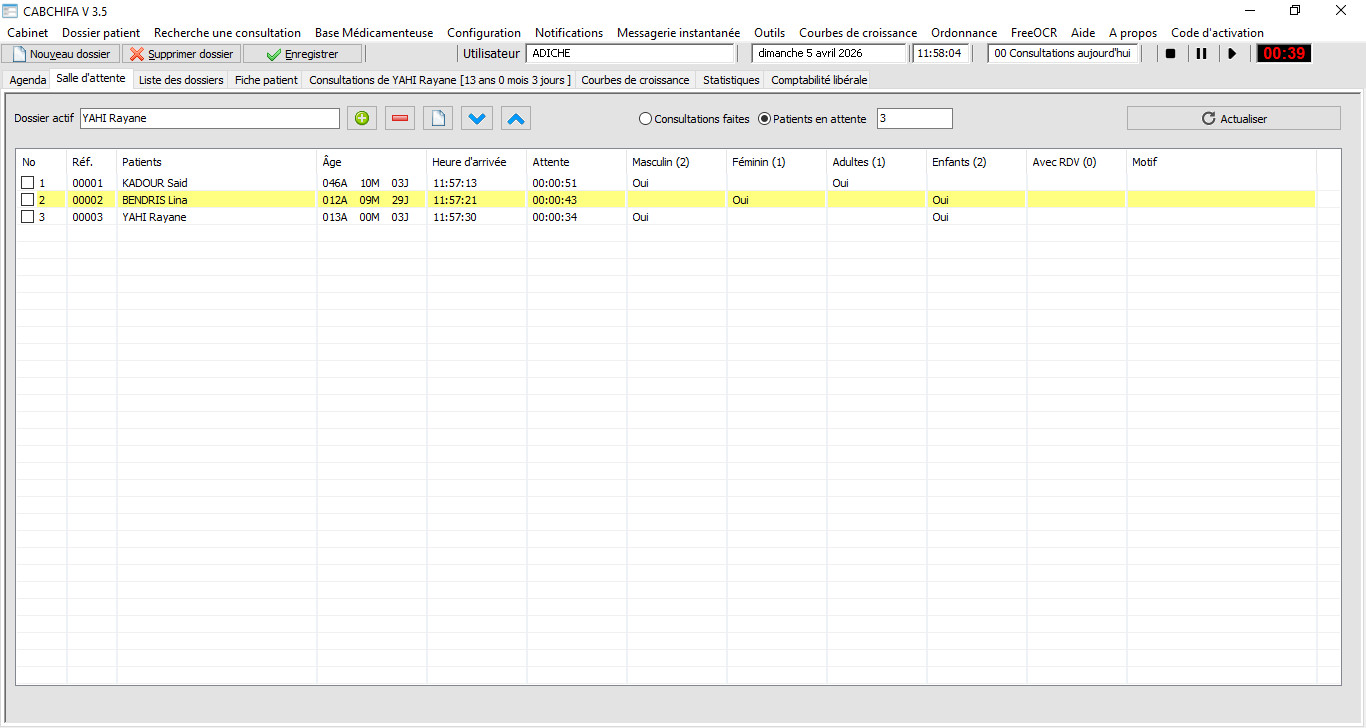
Task: Click the blank document icon beside Dossier actif
Action: (438, 119)
